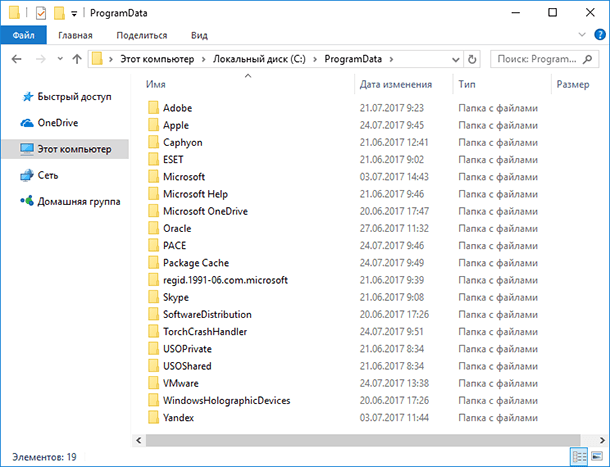
Task: Select the SoftwareDistribution folder name
Action: (x=207, y=314)
